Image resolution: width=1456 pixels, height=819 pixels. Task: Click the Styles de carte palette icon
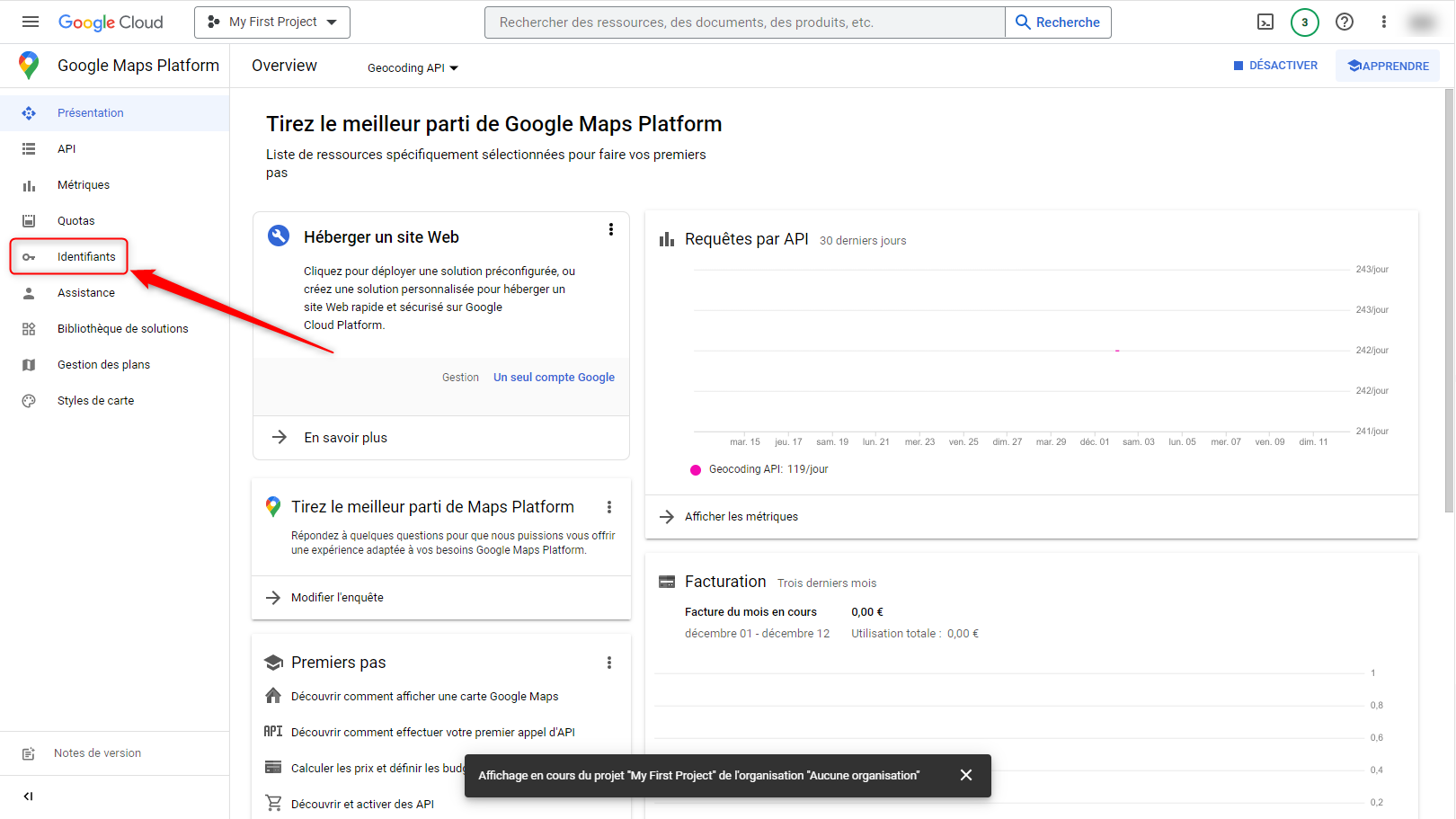click(x=29, y=401)
